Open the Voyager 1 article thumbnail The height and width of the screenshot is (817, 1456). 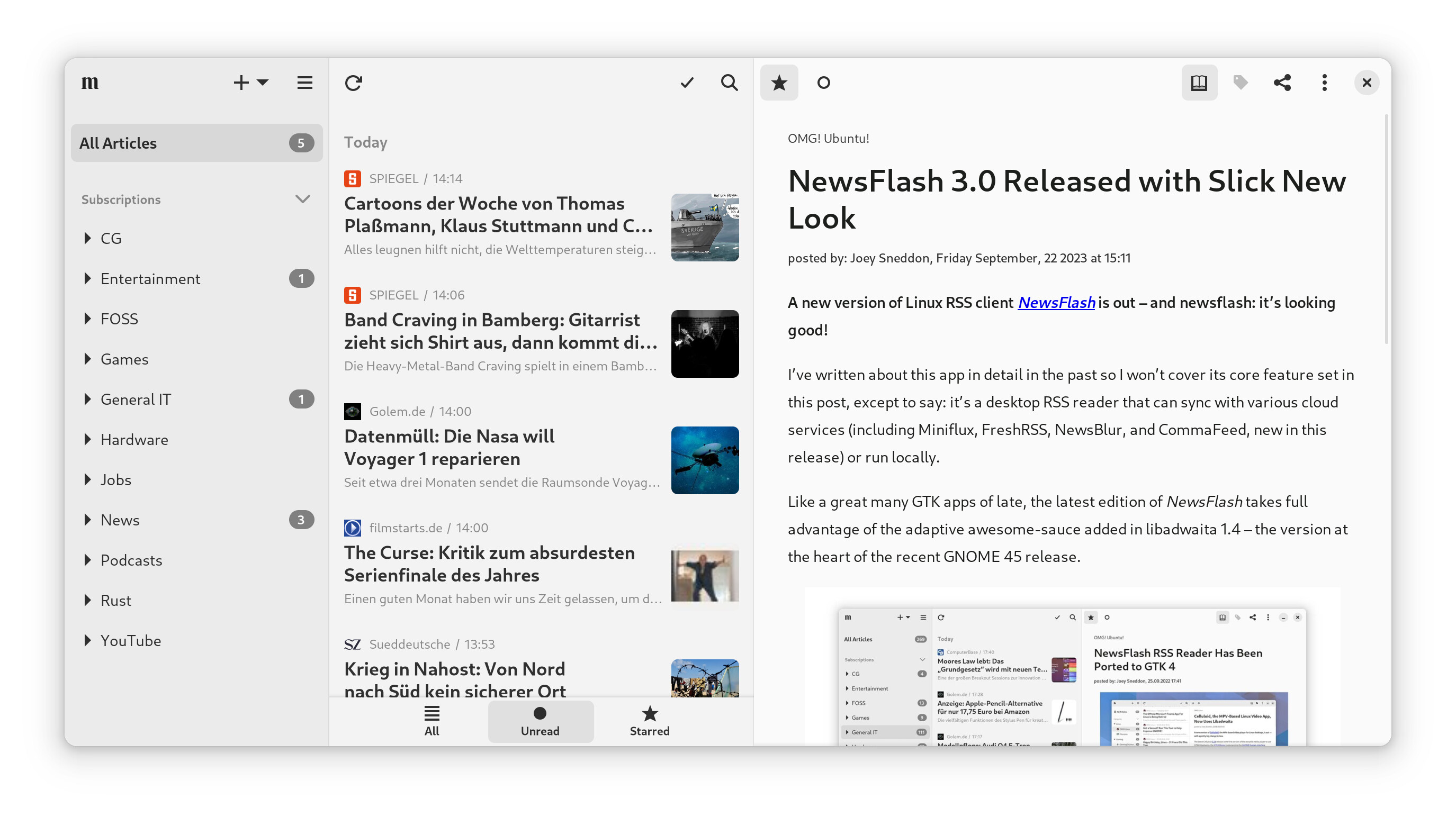click(x=704, y=460)
